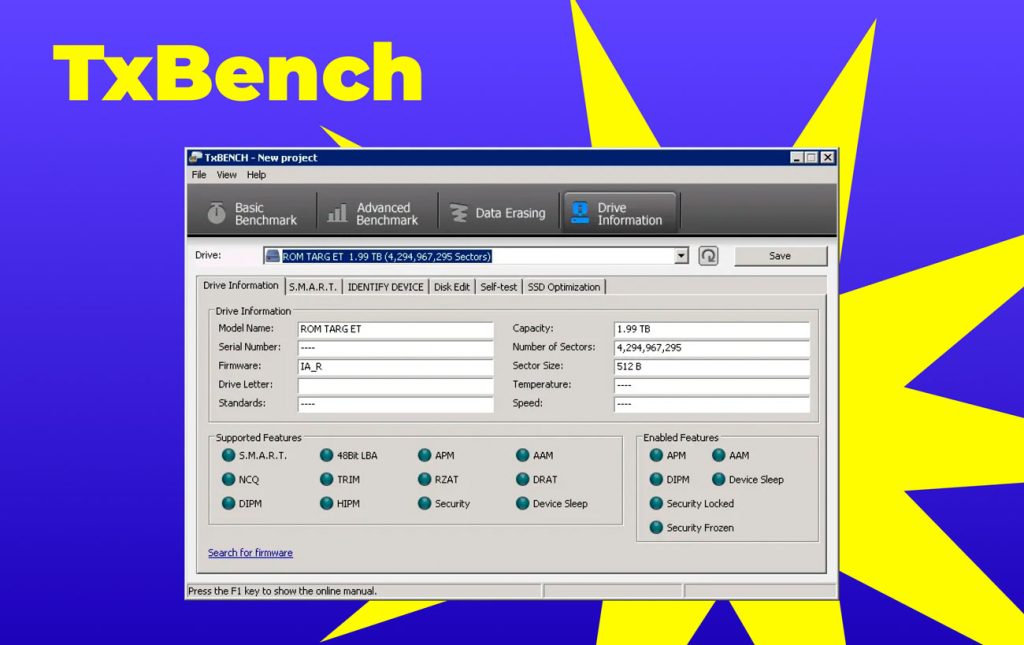Click the enabled DIPM indicator light
This screenshot has width=1024, height=645.
click(656, 479)
